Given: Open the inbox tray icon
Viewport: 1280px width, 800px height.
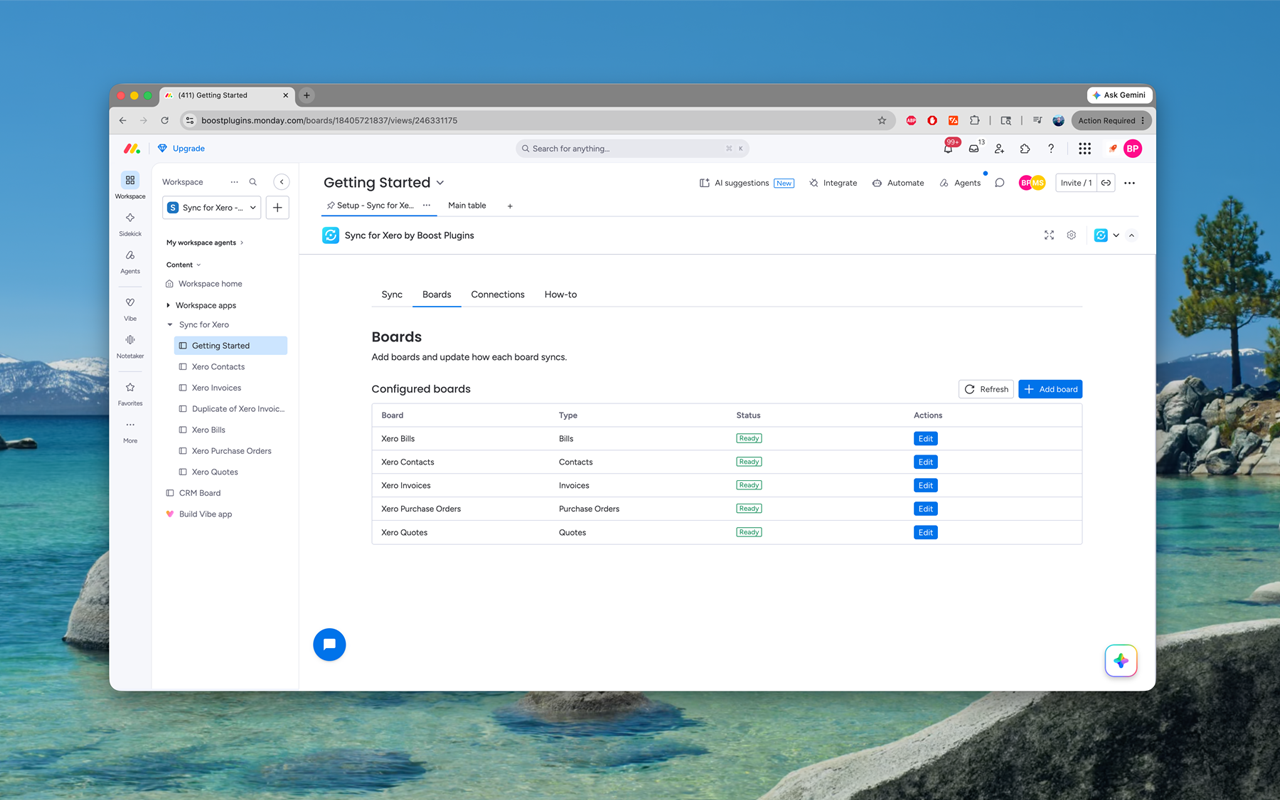Looking at the screenshot, I should [x=974, y=149].
